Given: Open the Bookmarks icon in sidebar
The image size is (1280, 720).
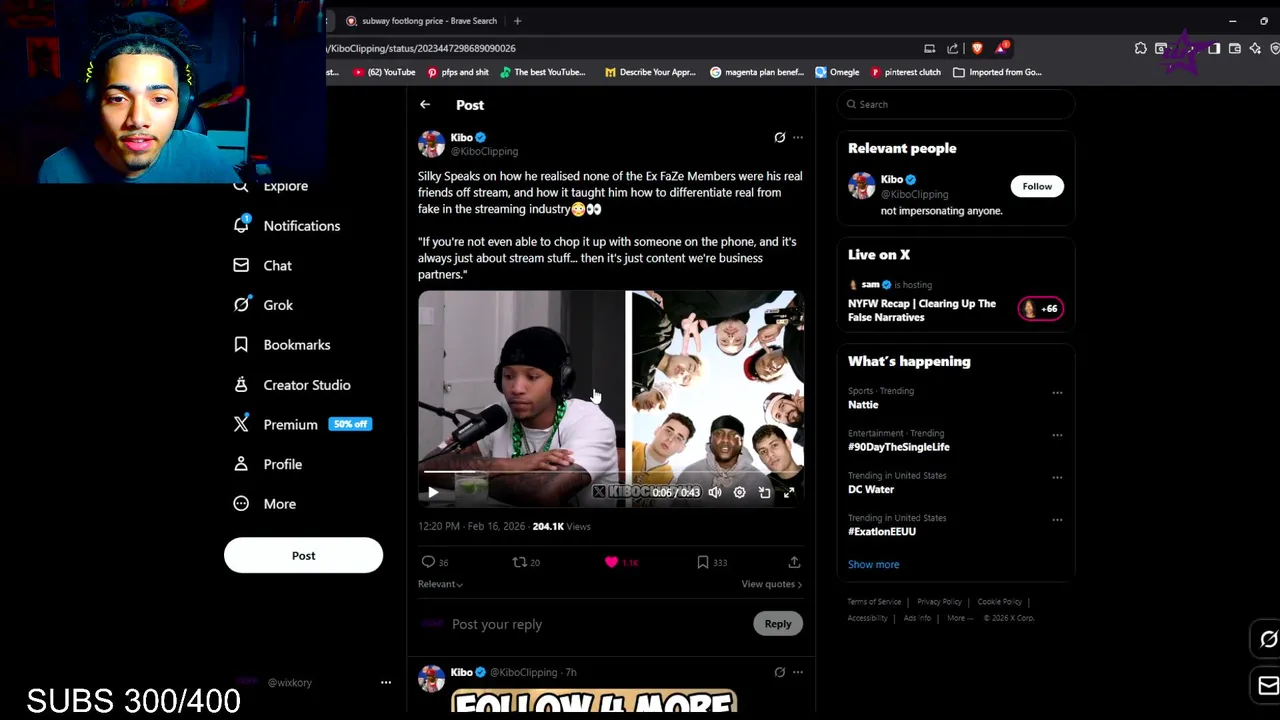Looking at the screenshot, I should pos(241,345).
